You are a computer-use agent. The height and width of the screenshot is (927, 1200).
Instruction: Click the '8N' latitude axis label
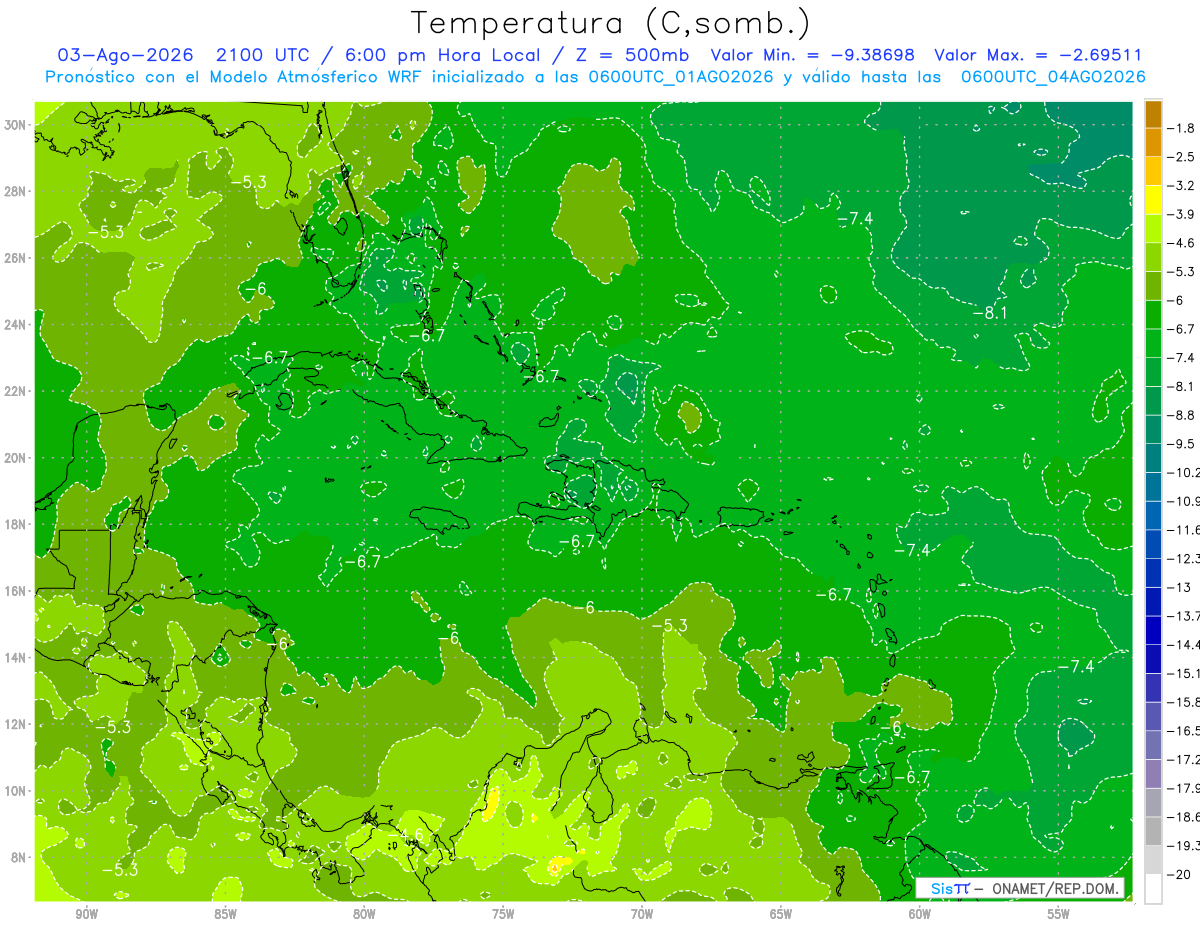18,857
